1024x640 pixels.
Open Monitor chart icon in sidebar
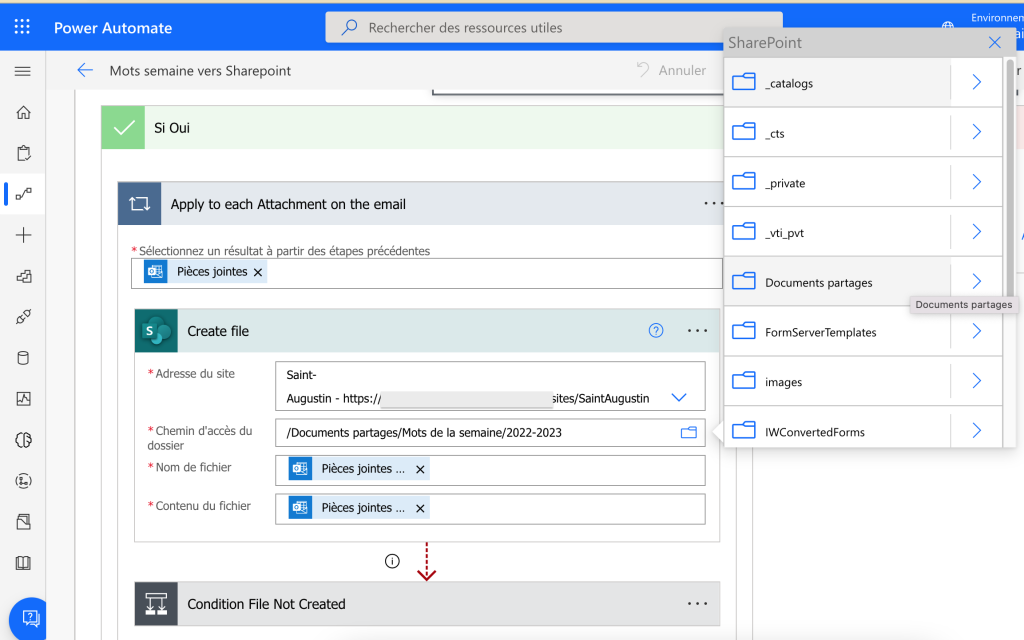(x=24, y=399)
